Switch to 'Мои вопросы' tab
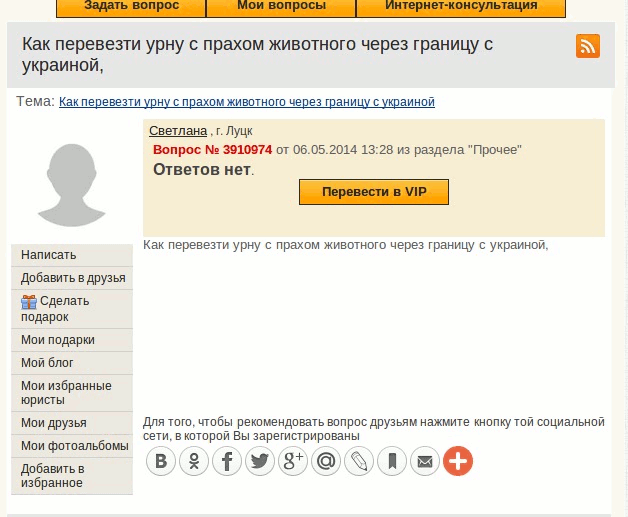This screenshot has width=628, height=517. pos(281,6)
